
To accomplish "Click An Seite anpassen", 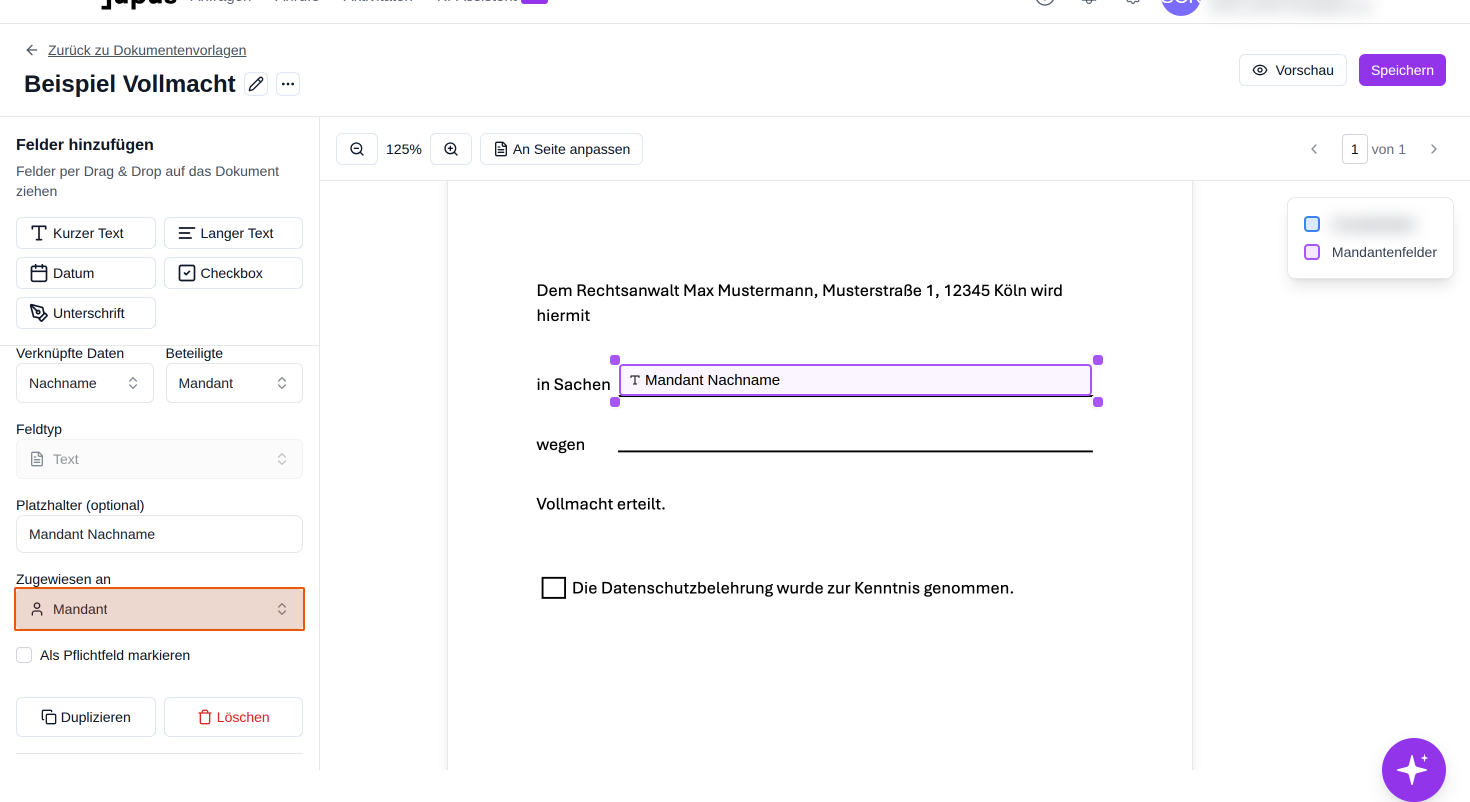I will (x=561, y=149).
